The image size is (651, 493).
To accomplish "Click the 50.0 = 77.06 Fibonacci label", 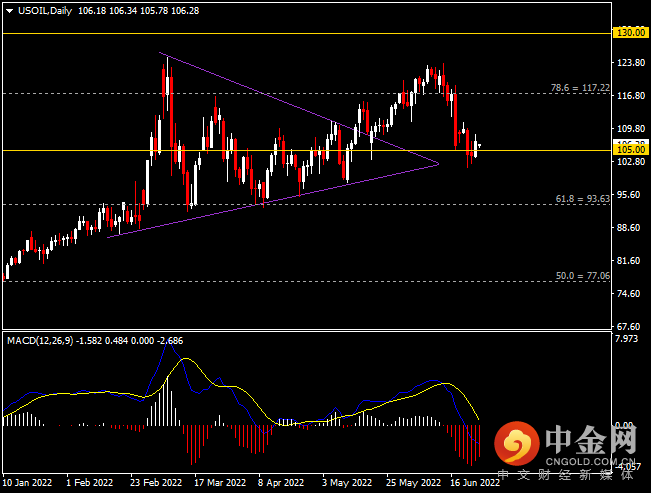I will (x=582, y=276).
